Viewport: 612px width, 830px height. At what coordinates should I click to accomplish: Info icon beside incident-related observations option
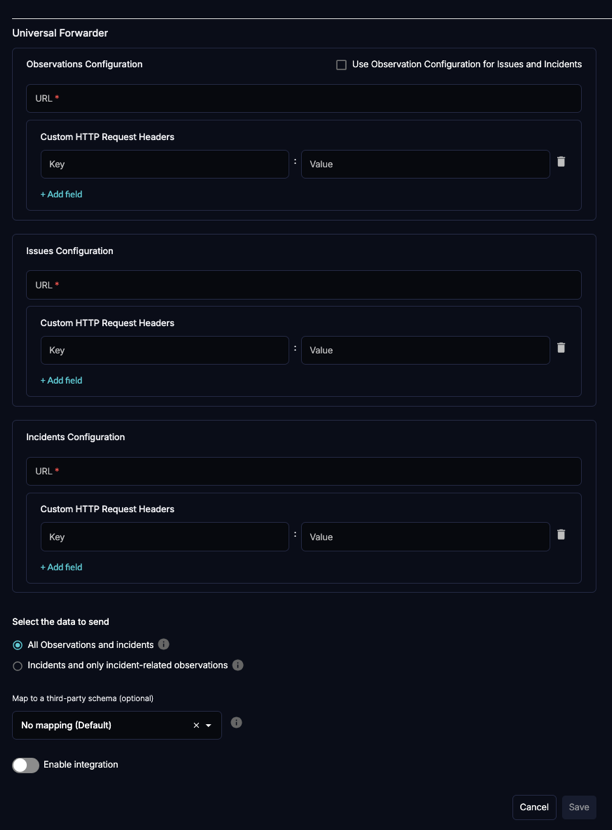(x=238, y=665)
